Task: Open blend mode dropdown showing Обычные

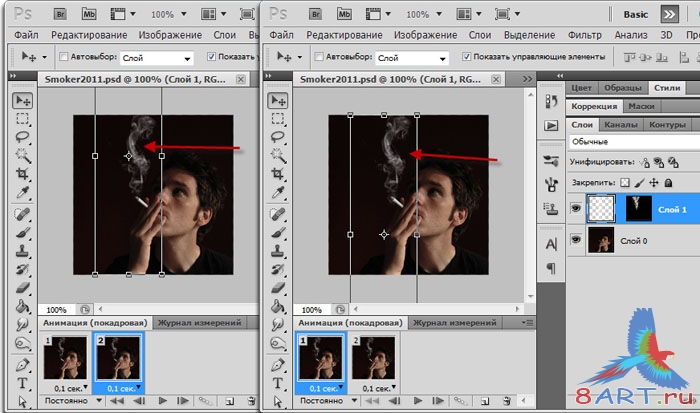Action: (x=635, y=142)
